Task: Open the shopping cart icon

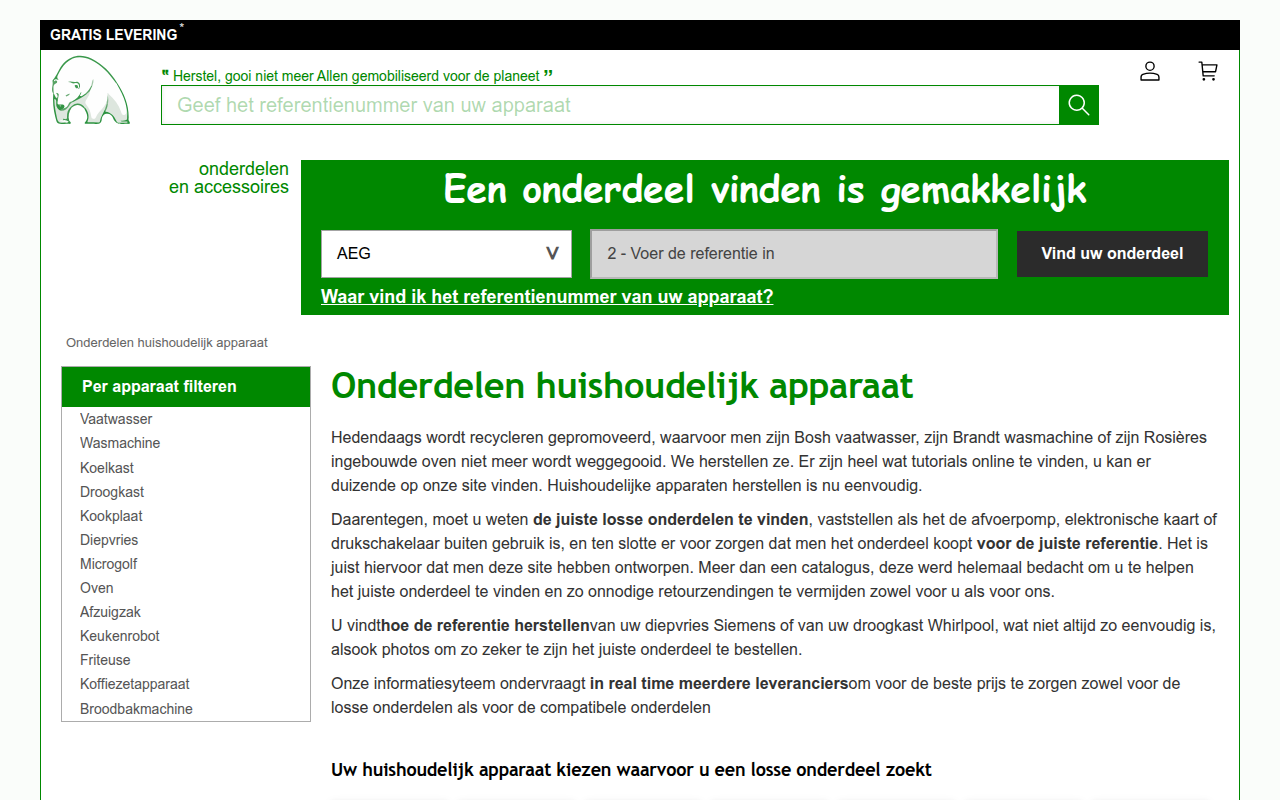Action: [1208, 71]
